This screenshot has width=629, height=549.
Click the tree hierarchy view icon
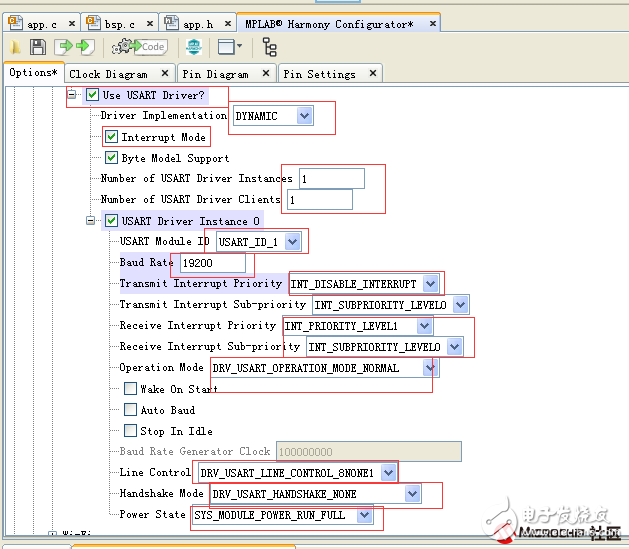(x=269, y=47)
